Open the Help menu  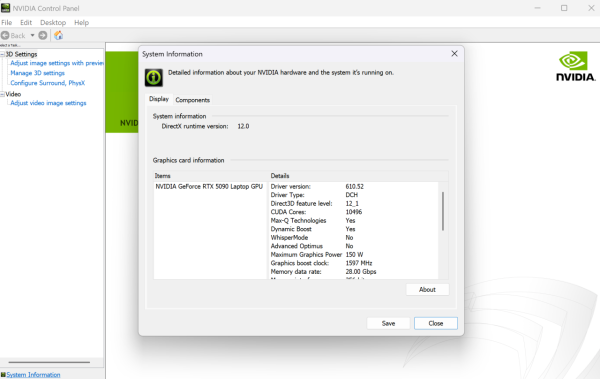point(82,23)
